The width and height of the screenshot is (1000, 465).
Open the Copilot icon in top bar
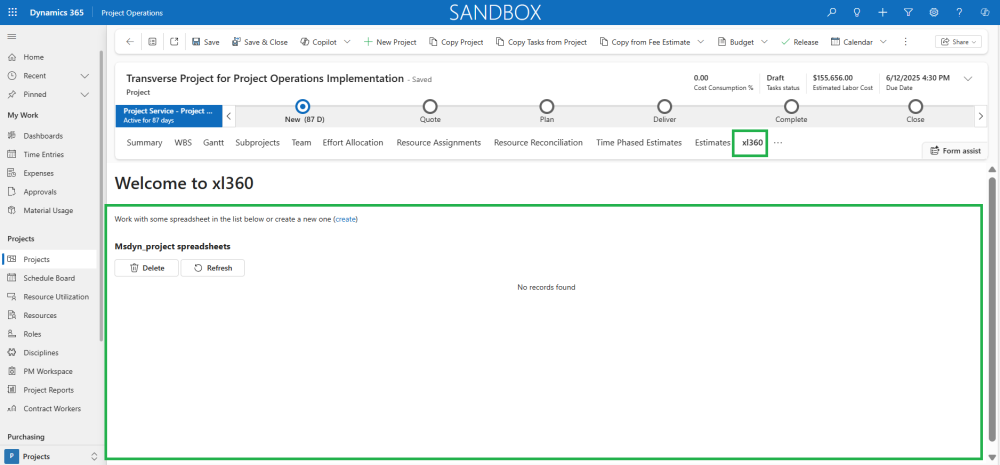click(985, 12)
